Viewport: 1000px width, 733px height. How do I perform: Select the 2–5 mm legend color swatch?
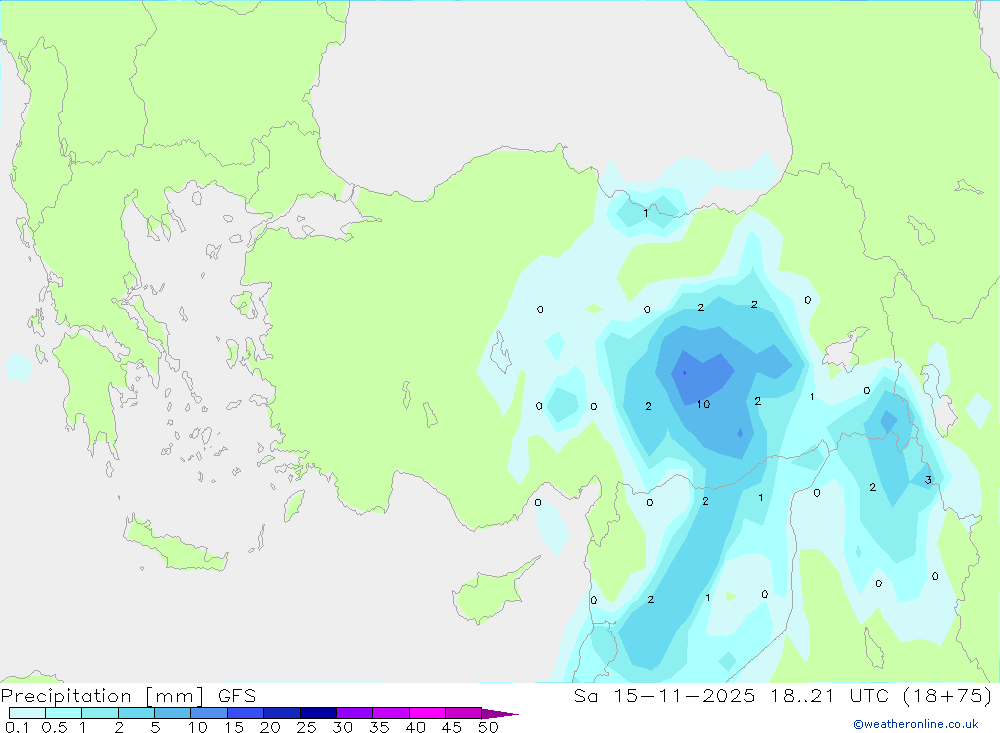coord(136,713)
